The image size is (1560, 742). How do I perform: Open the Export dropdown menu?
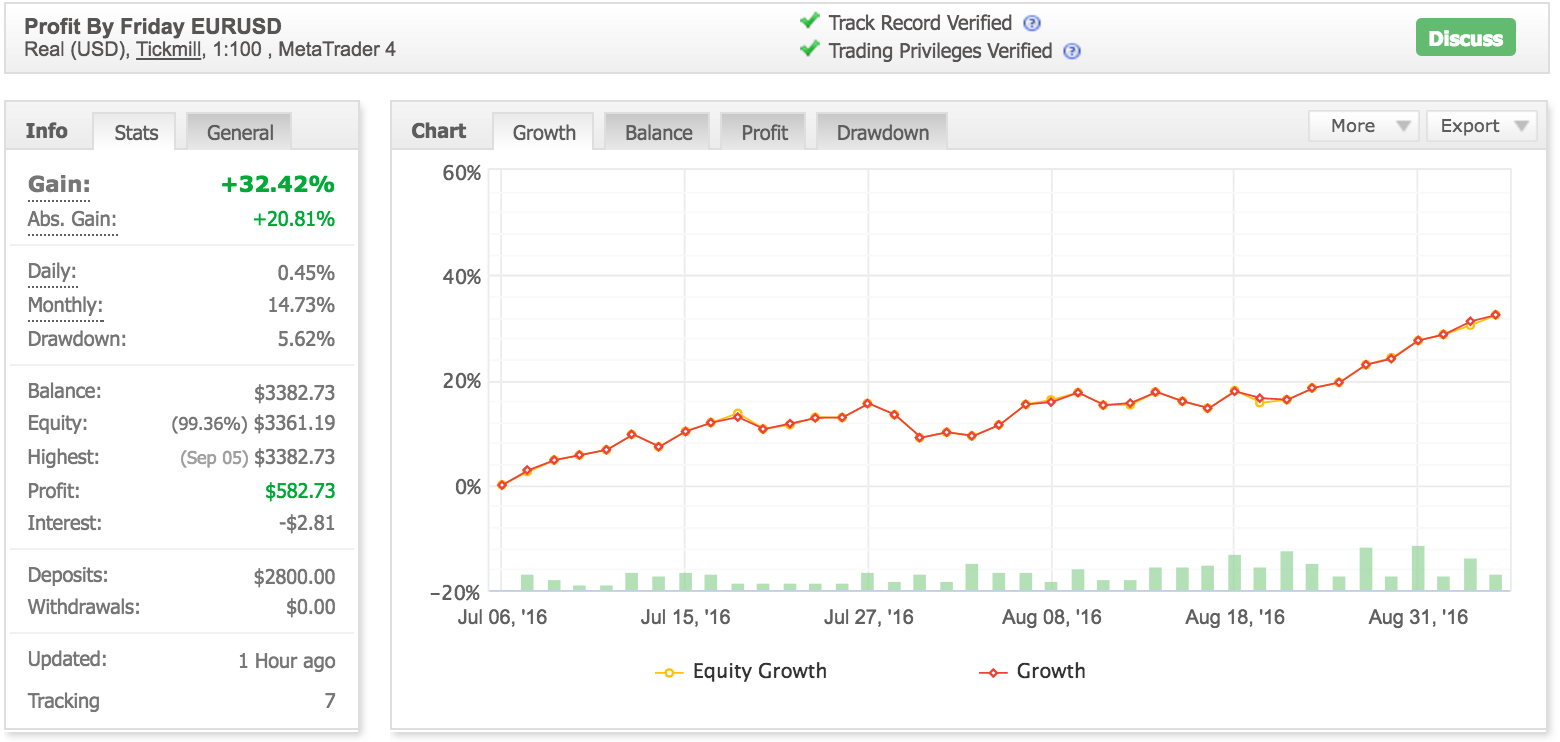click(x=1481, y=126)
